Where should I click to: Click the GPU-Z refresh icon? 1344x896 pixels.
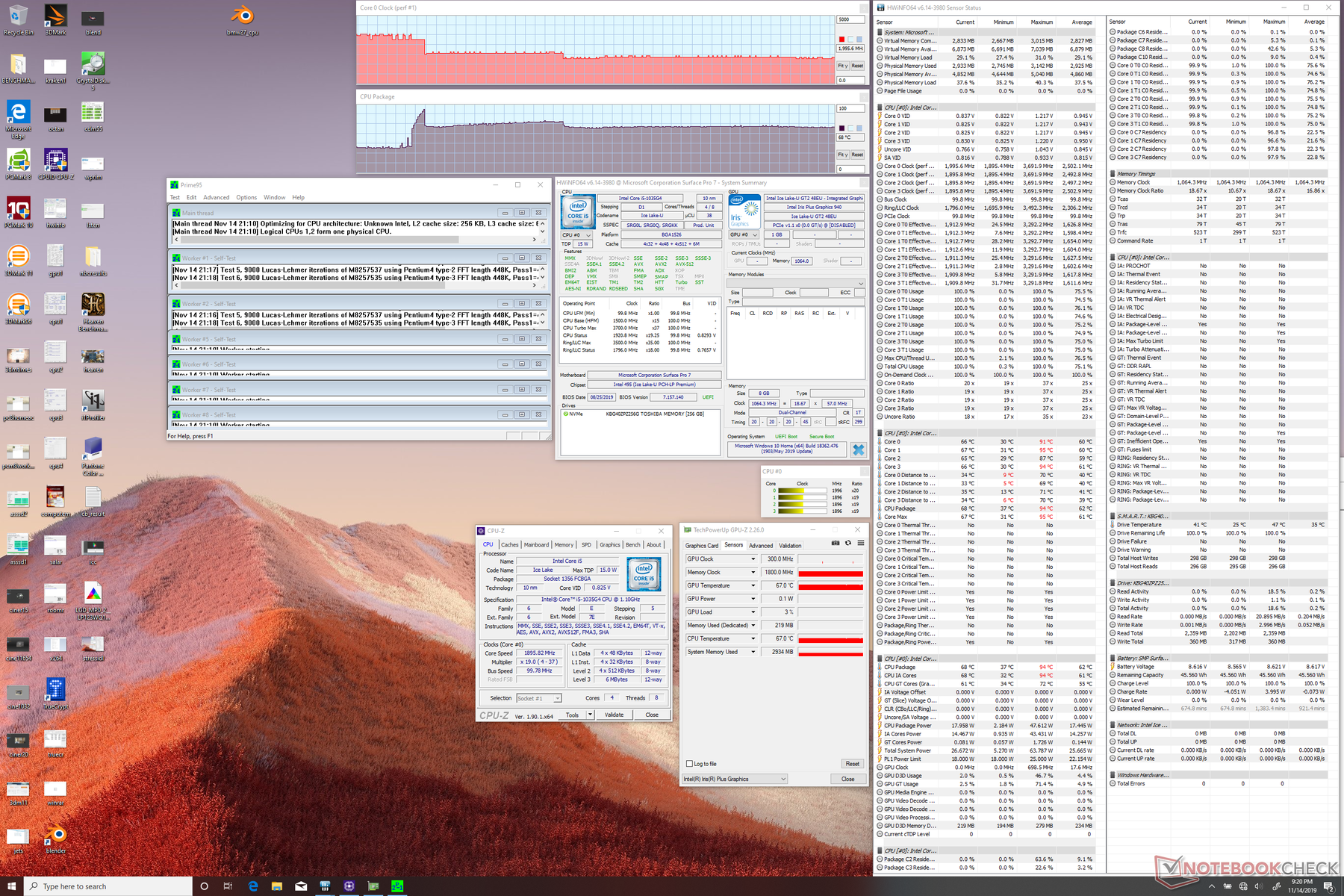848,544
